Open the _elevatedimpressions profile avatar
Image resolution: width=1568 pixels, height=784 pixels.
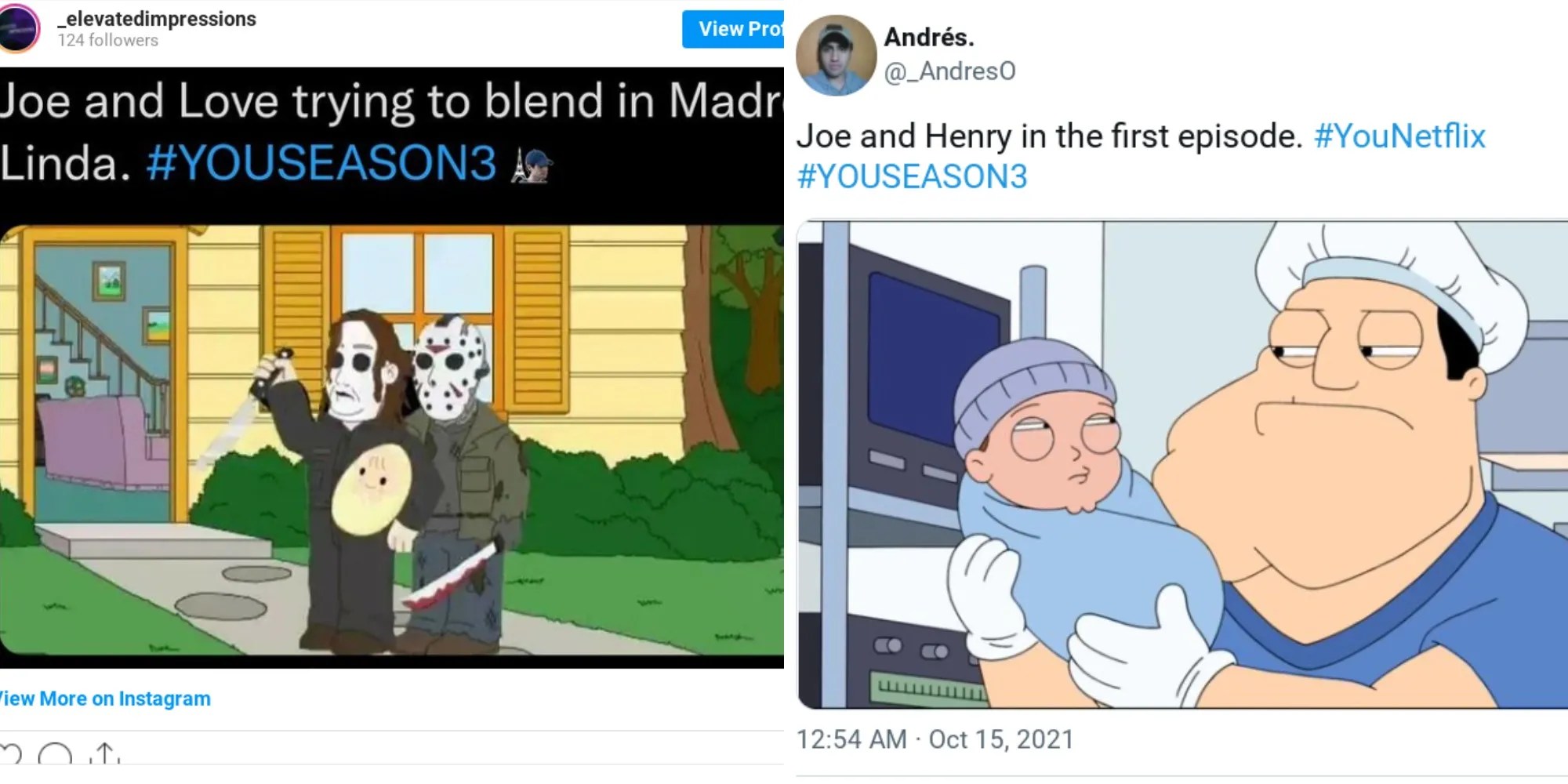19,27
